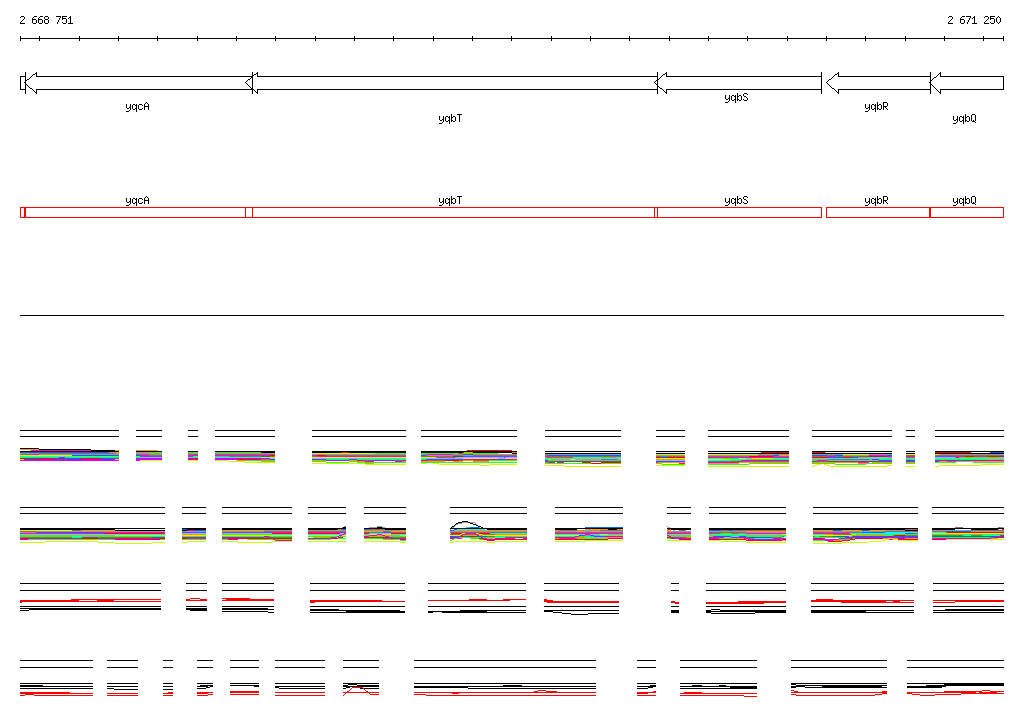Click the yqbS gene arrow

[x=737, y=83]
